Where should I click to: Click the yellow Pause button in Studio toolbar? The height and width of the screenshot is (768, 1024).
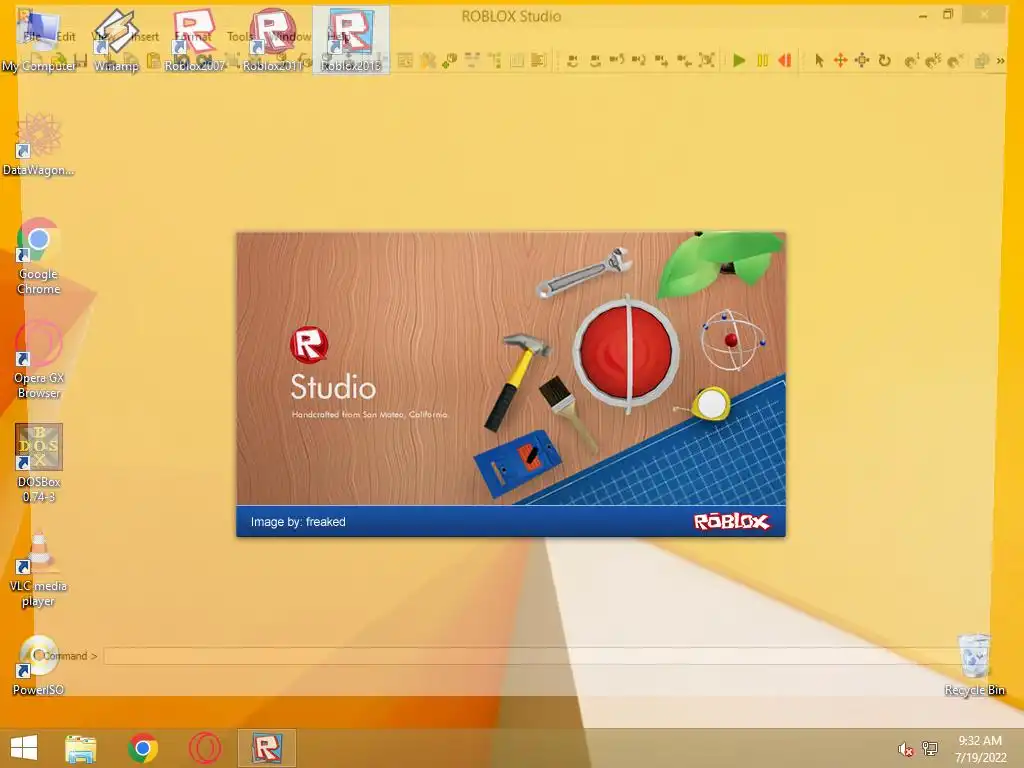tap(762, 61)
